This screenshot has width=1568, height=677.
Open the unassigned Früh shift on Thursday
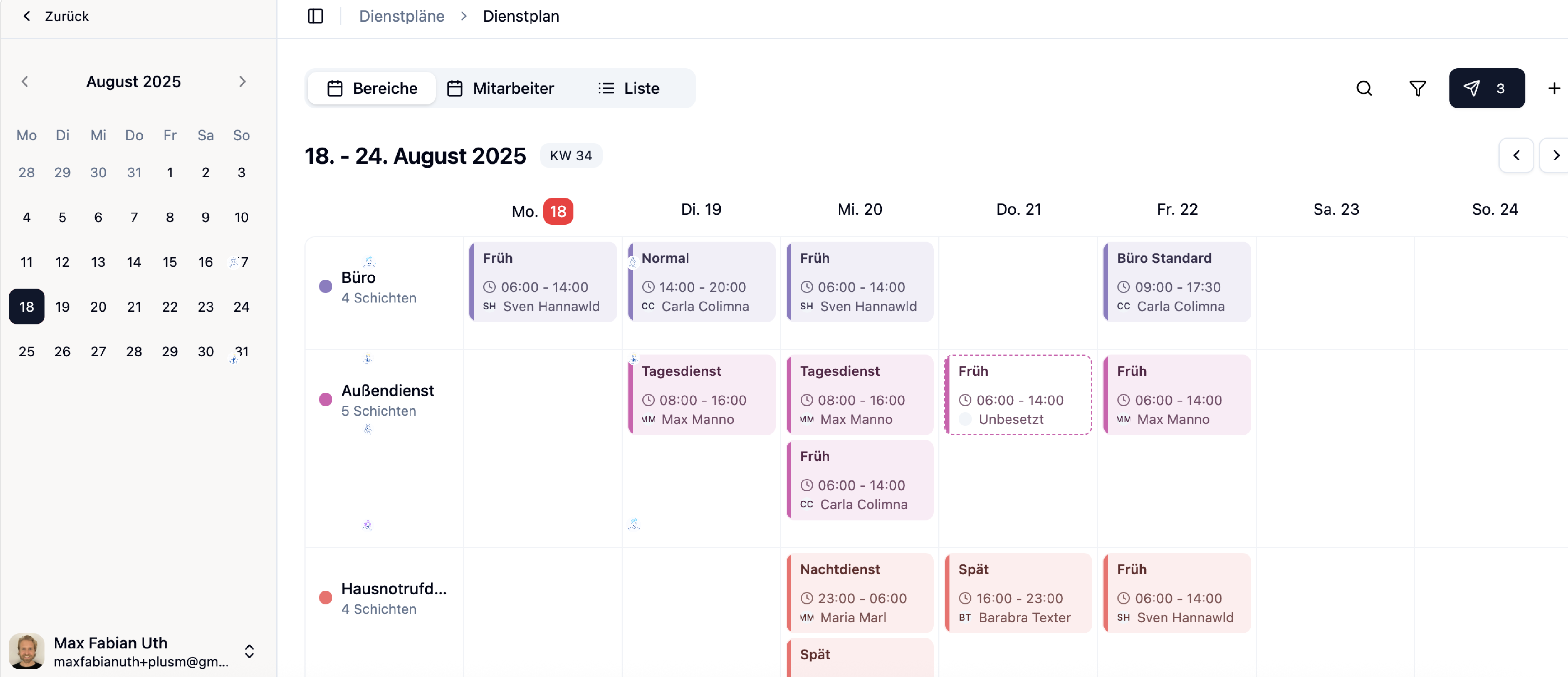[x=1018, y=395]
